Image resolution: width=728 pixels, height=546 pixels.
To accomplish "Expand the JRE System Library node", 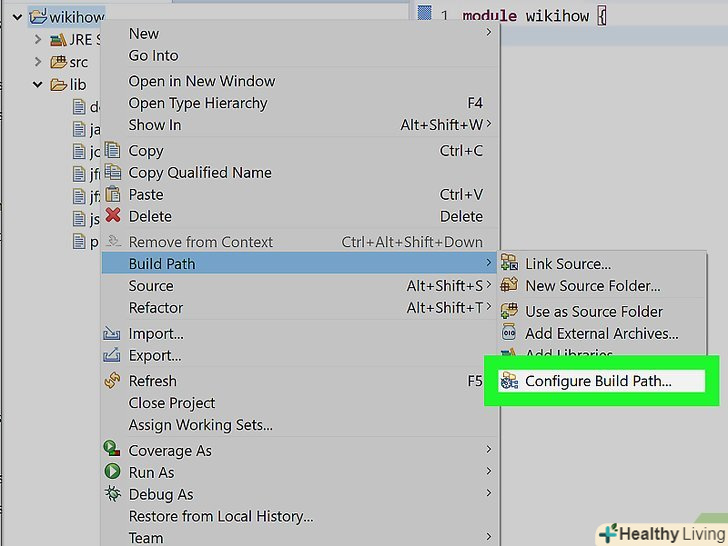I will tap(38, 39).
